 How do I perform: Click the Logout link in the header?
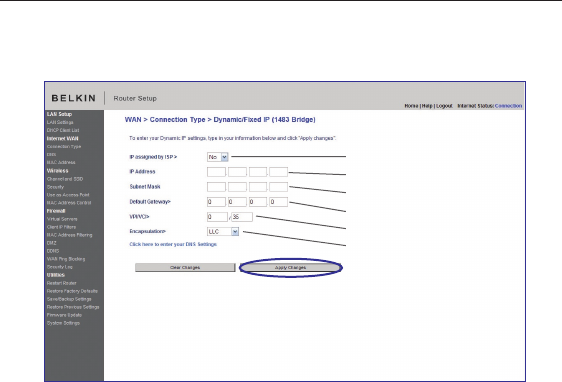pyautogui.click(x=444, y=106)
